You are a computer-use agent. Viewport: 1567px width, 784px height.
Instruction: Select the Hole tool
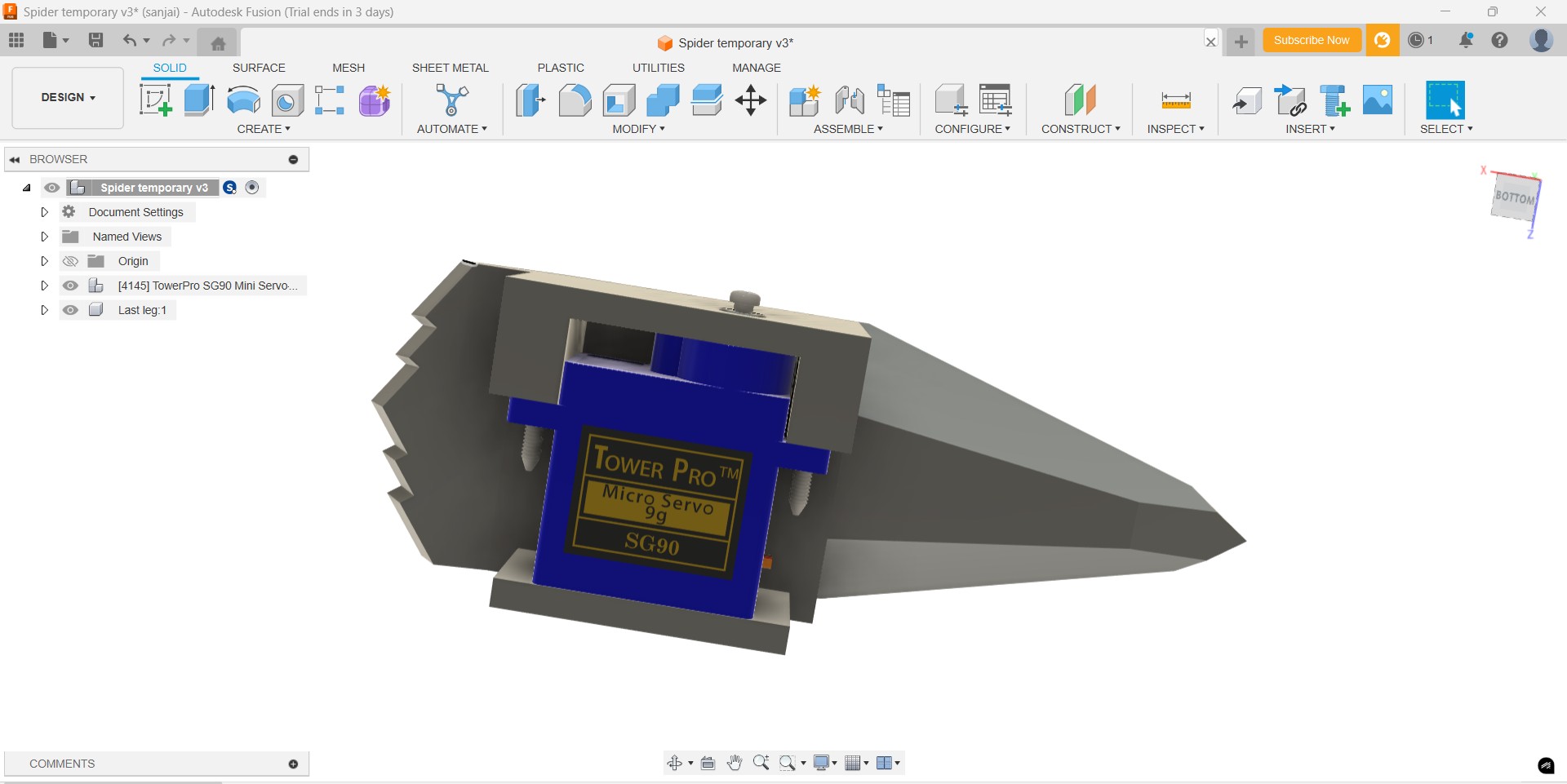287,100
